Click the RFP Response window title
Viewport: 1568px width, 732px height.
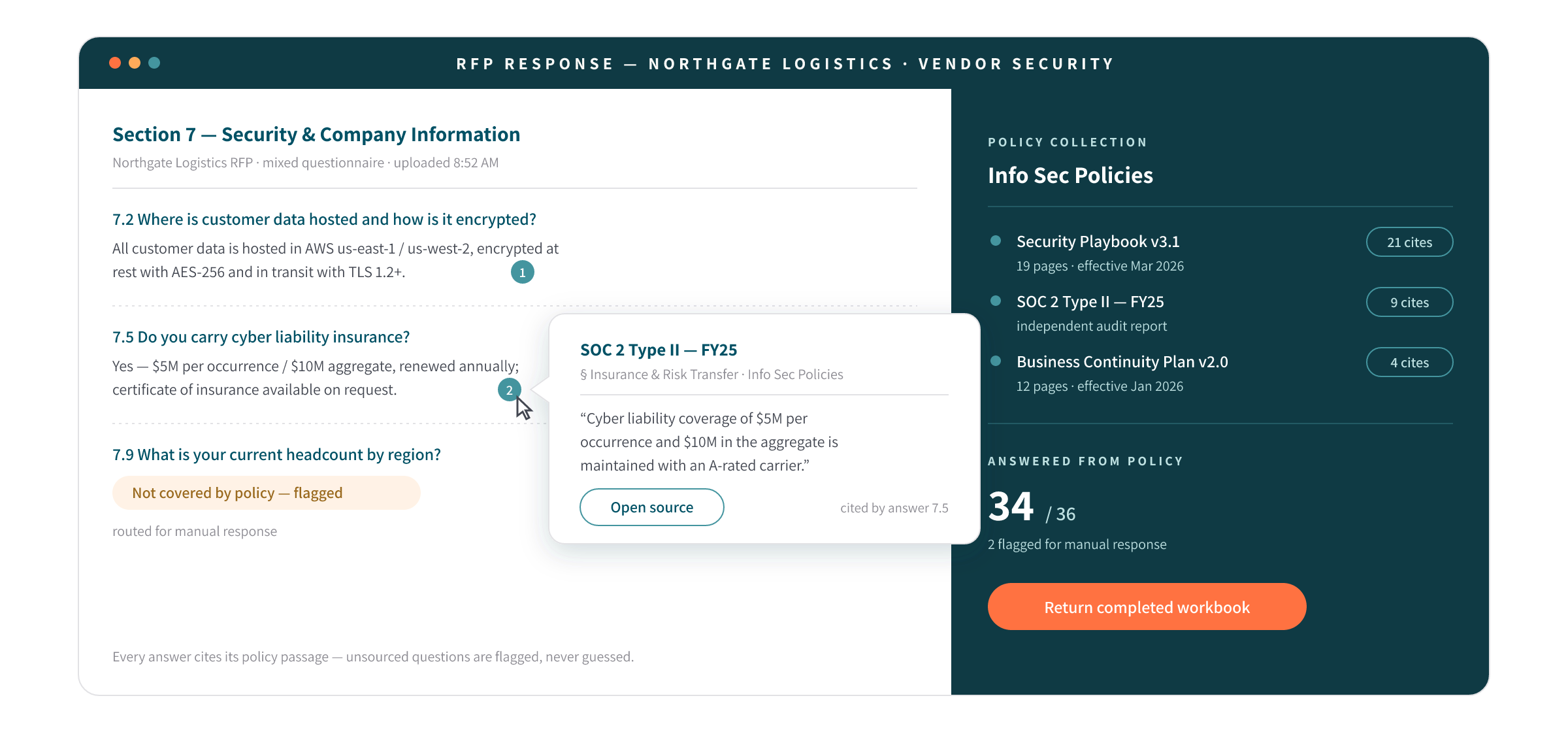(x=785, y=63)
